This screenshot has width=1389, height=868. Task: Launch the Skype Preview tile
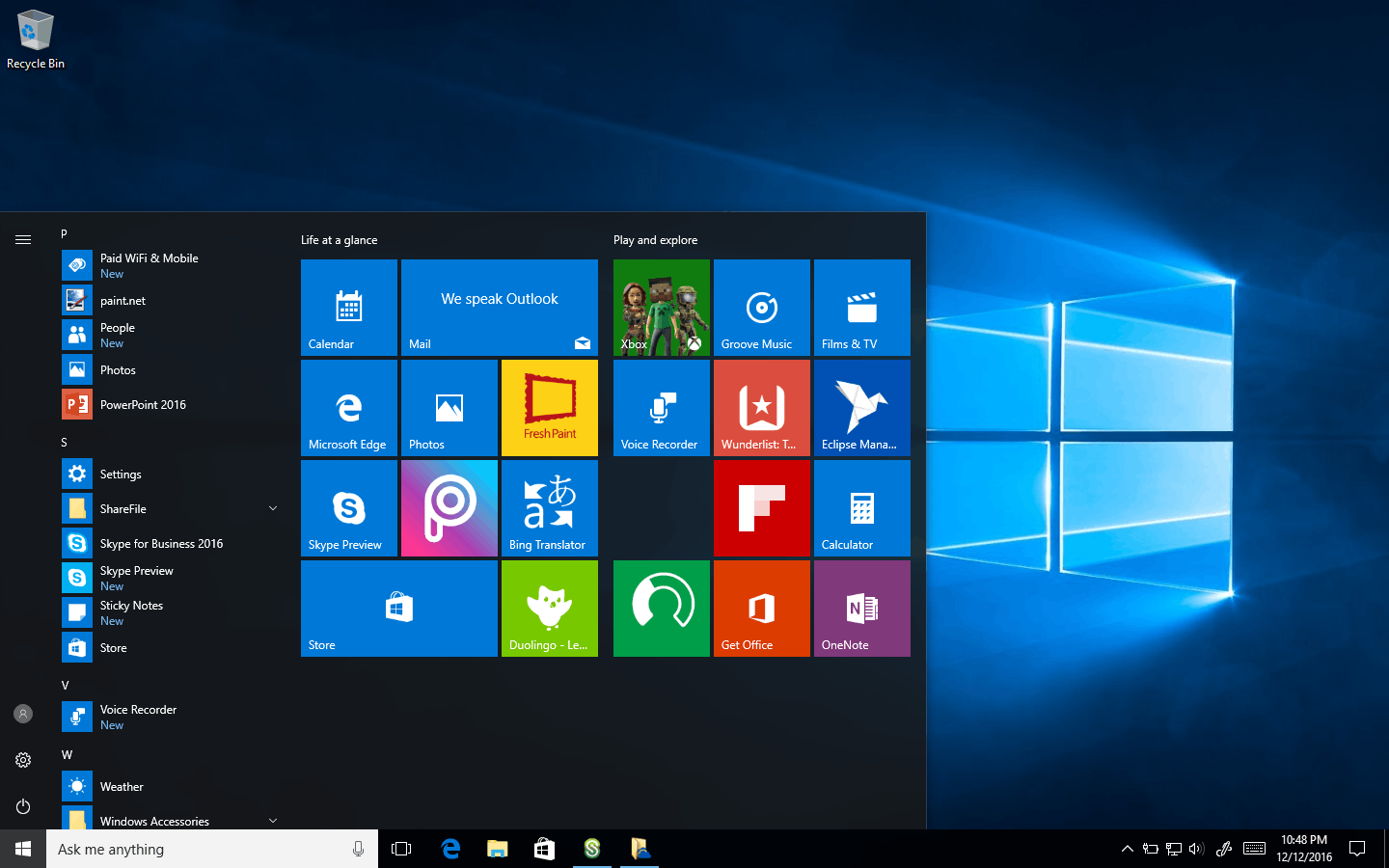[x=349, y=508]
